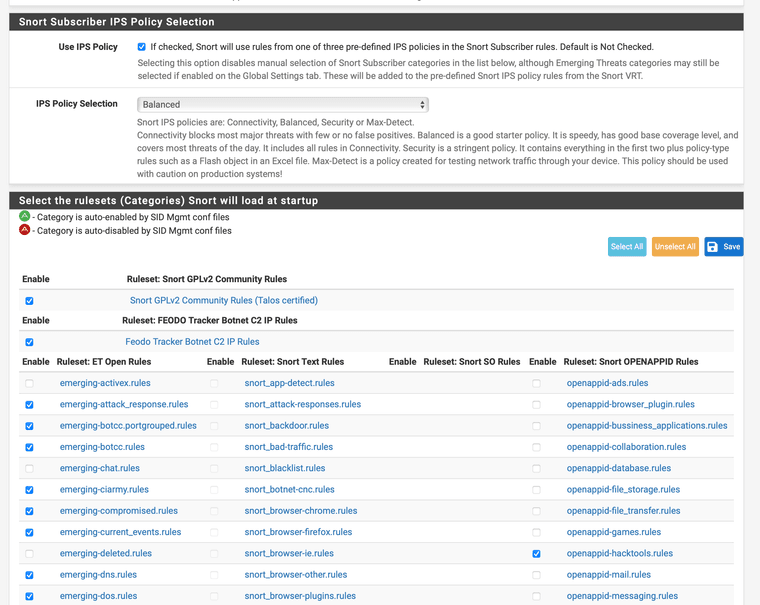This screenshot has height=605, width=760.
Task: Open openappid-collaboration.rules link
Action: click(x=626, y=447)
